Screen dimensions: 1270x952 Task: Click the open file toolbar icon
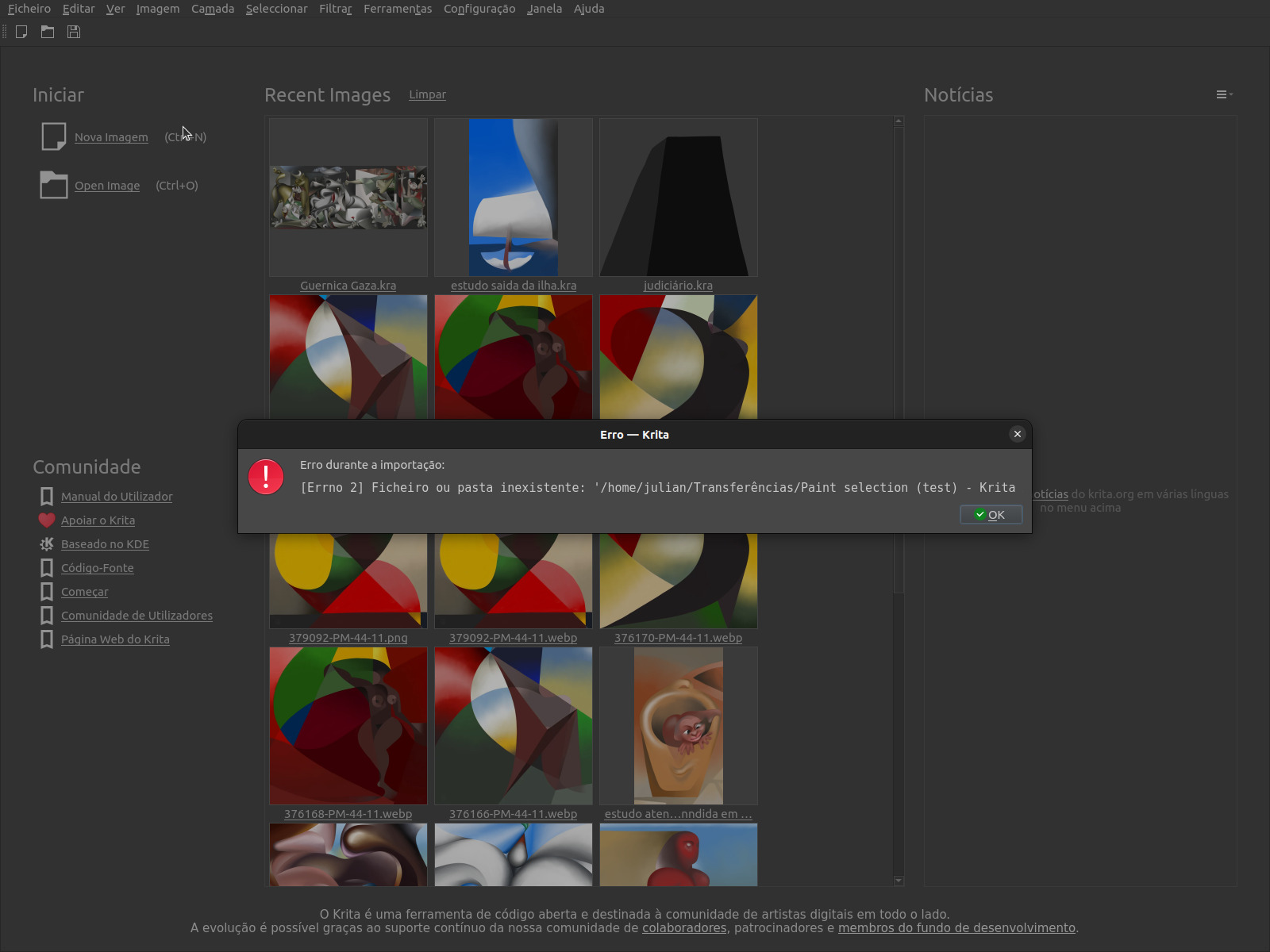[x=48, y=32]
